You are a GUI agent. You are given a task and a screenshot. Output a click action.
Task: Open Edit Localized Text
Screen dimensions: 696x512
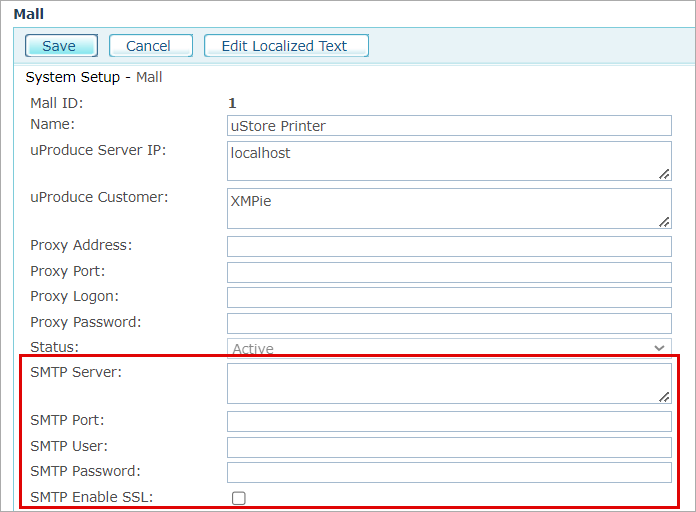click(285, 46)
